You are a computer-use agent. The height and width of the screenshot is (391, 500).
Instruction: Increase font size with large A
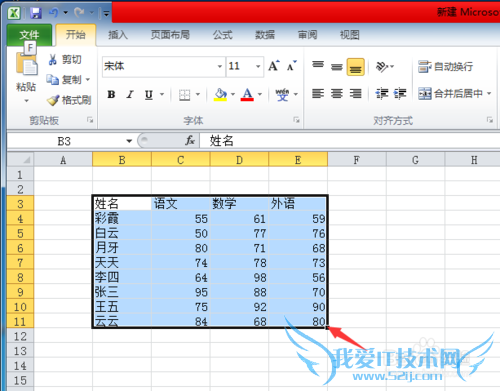click(x=274, y=66)
